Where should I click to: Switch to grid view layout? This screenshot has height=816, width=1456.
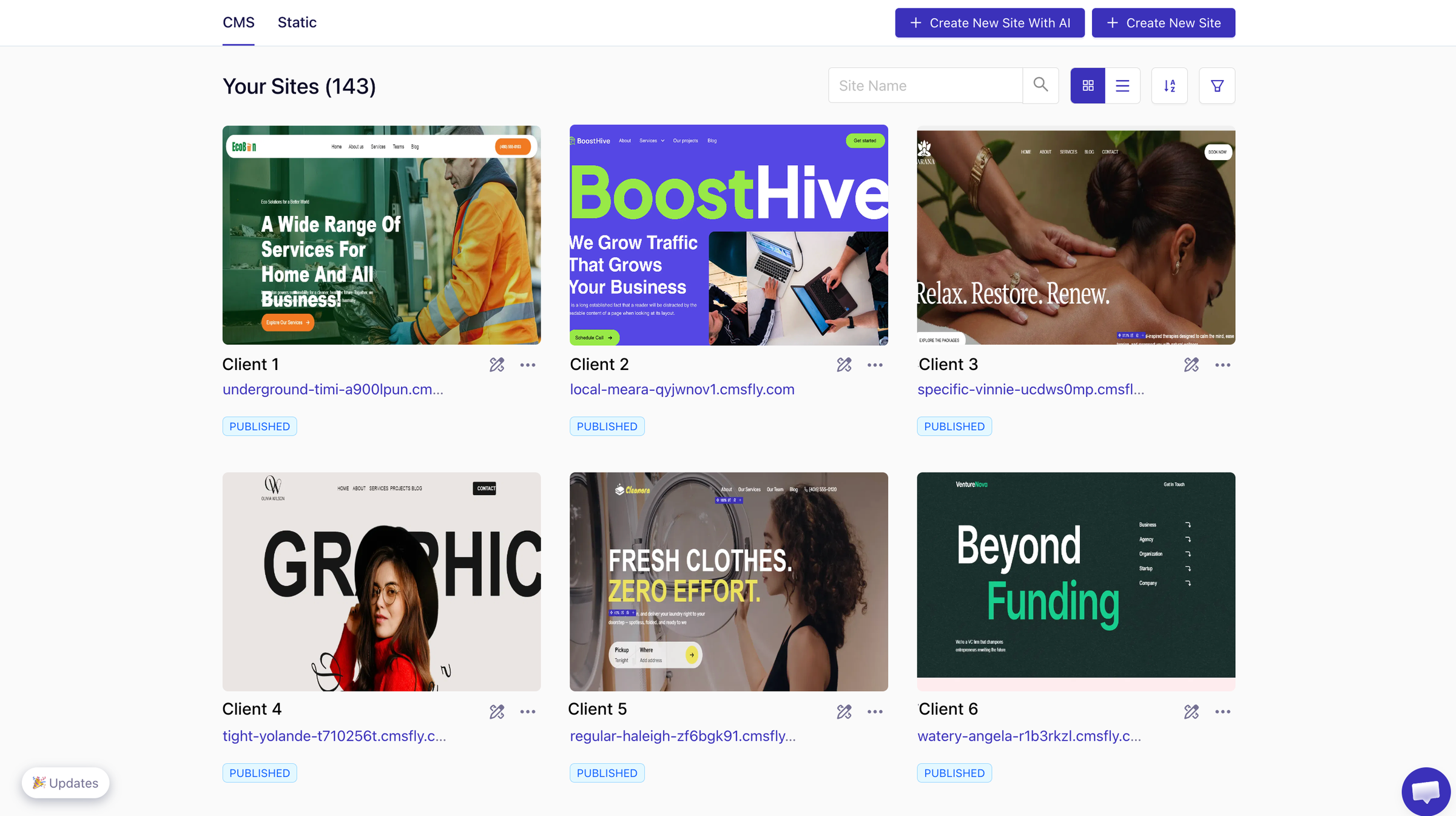(x=1088, y=86)
